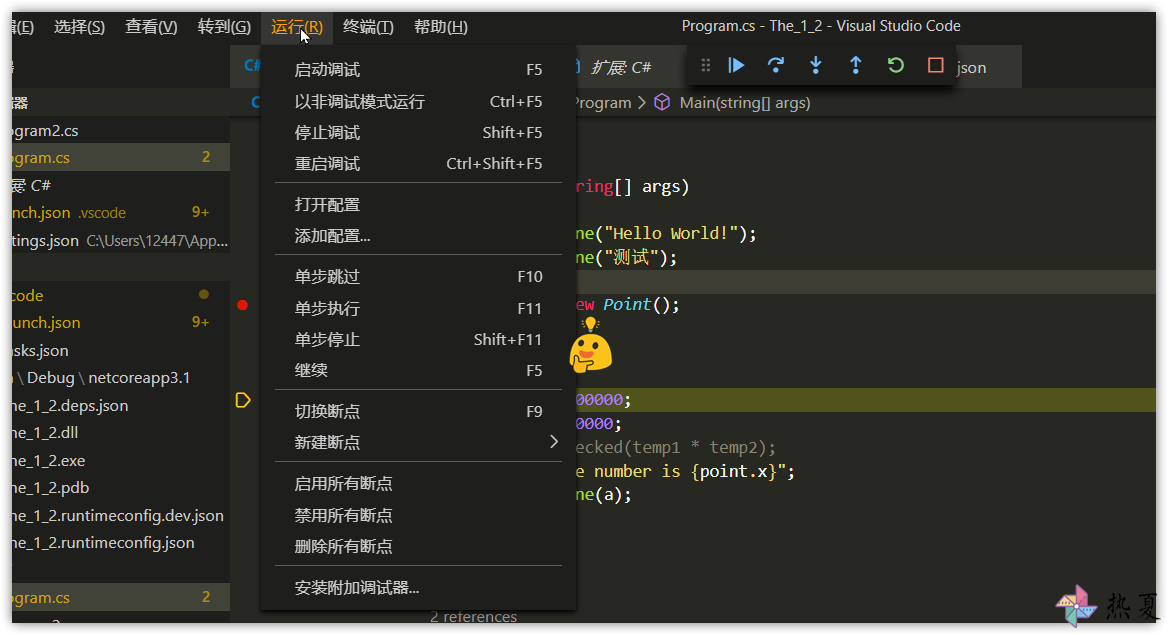Click the green Restart debug icon
The width and height of the screenshot is (1168, 635).
tap(895, 66)
